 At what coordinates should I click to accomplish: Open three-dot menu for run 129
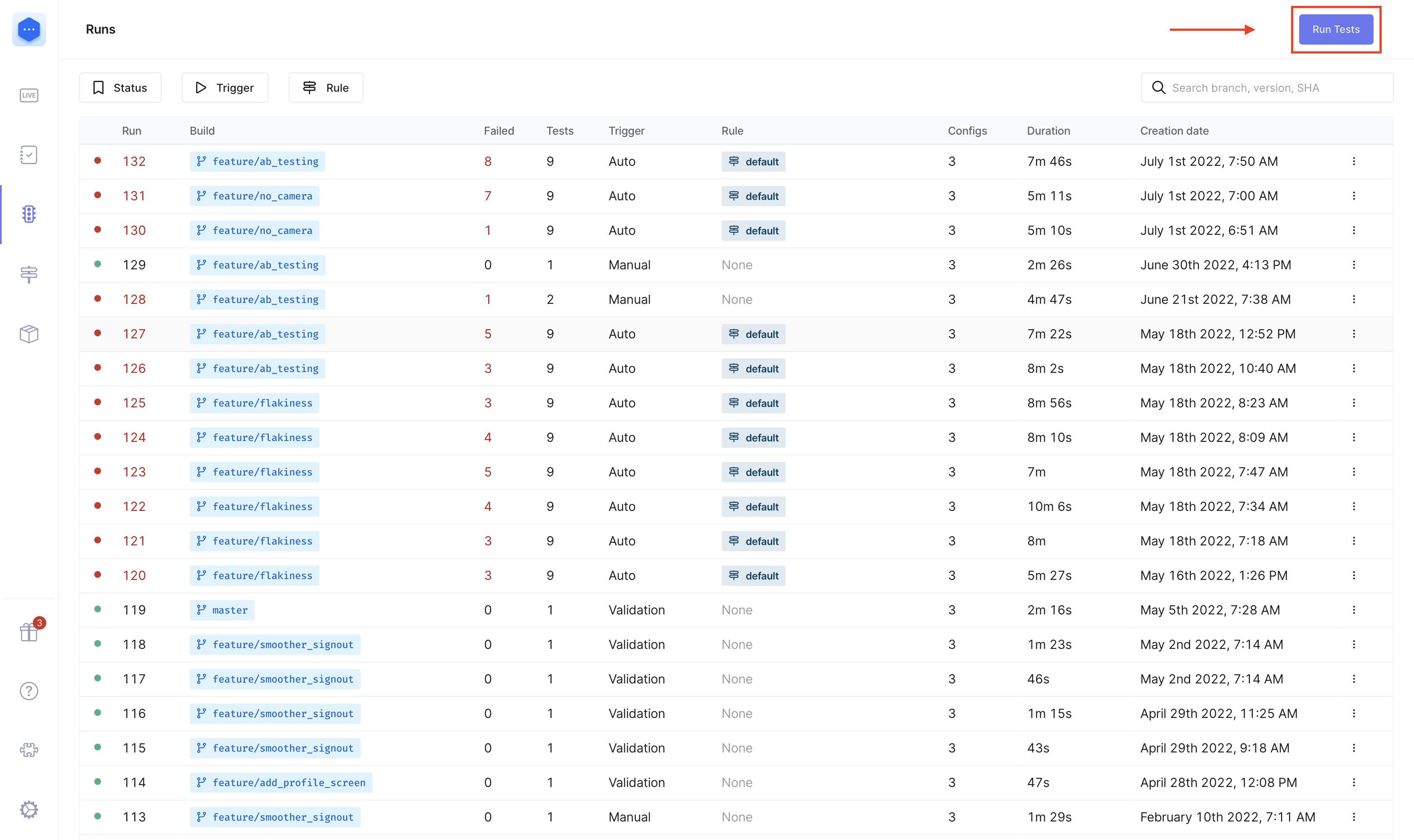click(x=1353, y=265)
